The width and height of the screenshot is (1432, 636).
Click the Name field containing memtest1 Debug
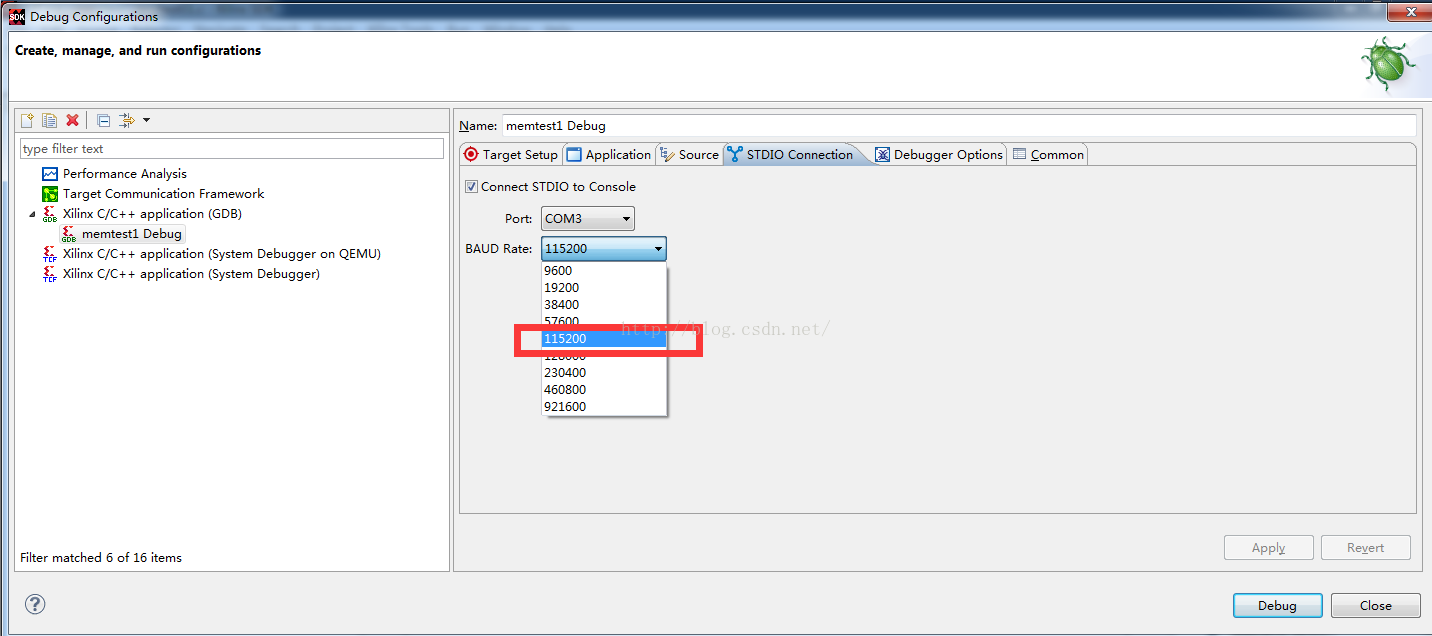click(x=958, y=126)
